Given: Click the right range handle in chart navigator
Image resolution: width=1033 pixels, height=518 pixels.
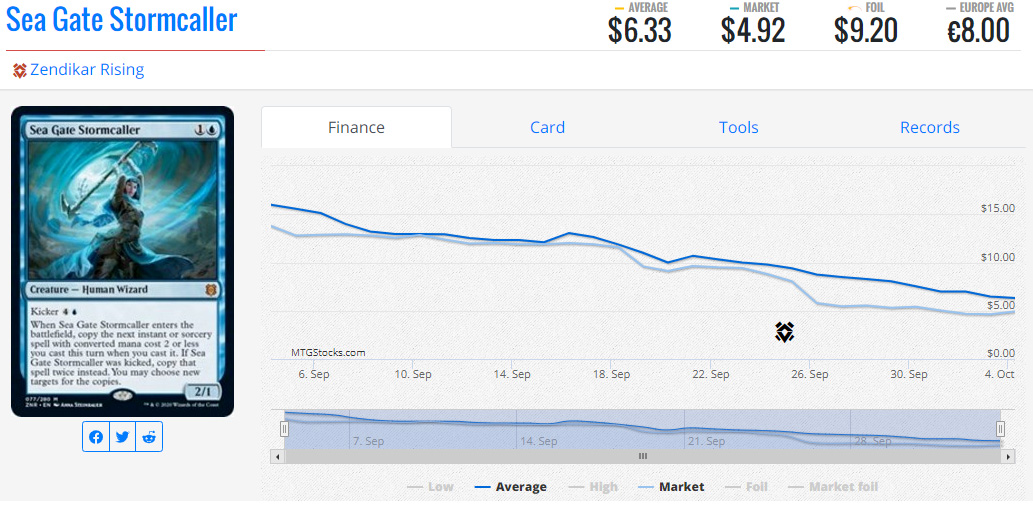Looking at the screenshot, I should [x=1001, y=428].
